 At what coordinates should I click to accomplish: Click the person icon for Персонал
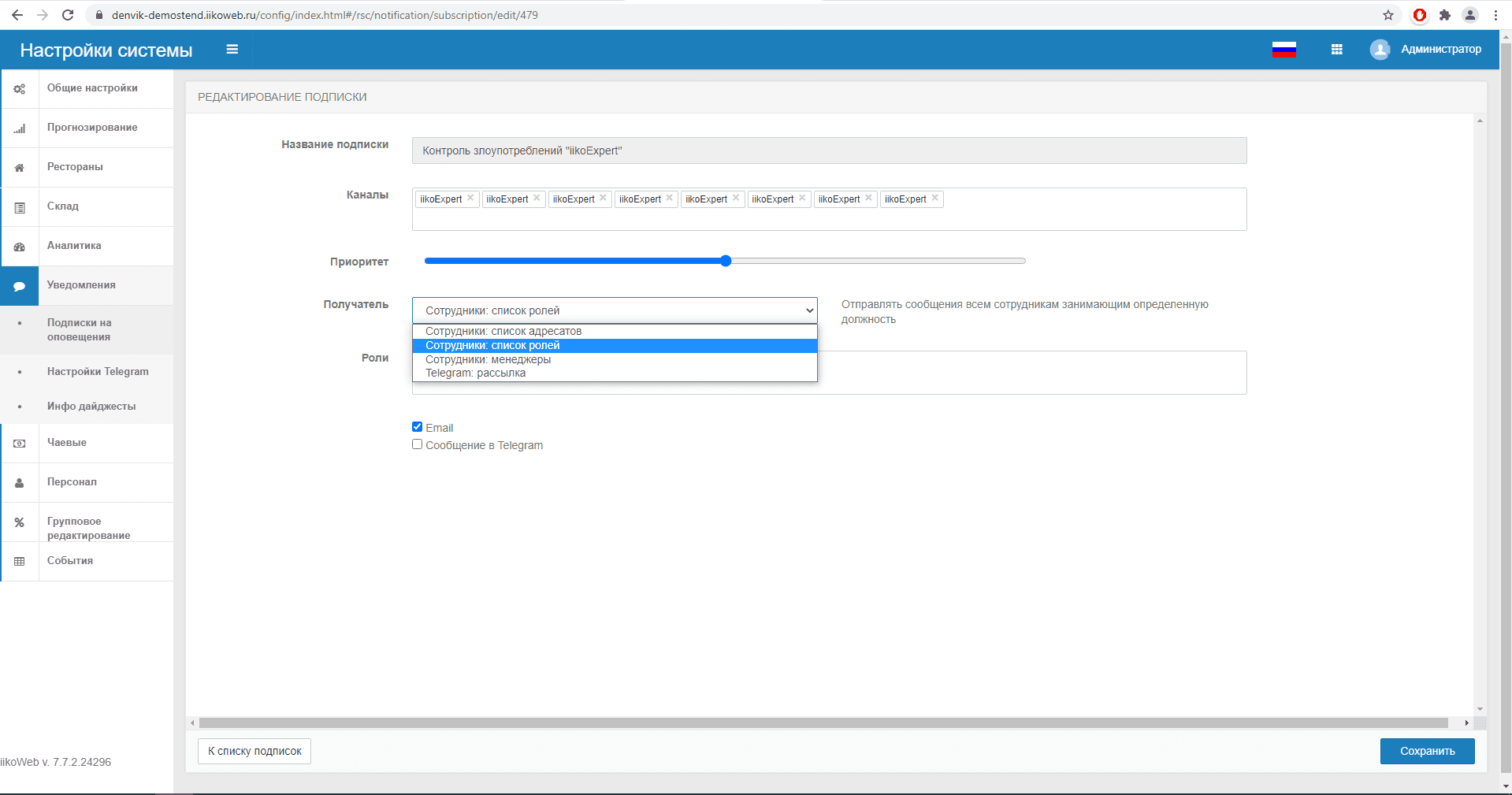[x=20, y=483]
